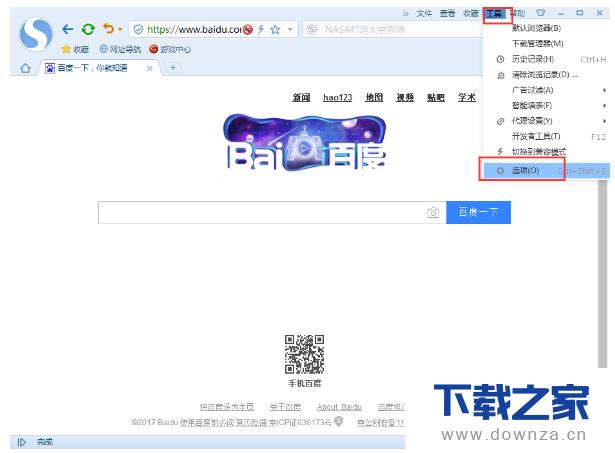Click the Sogou browser logo avatar
The height and width of the screenshot is (453, 615).
point(36,36)
